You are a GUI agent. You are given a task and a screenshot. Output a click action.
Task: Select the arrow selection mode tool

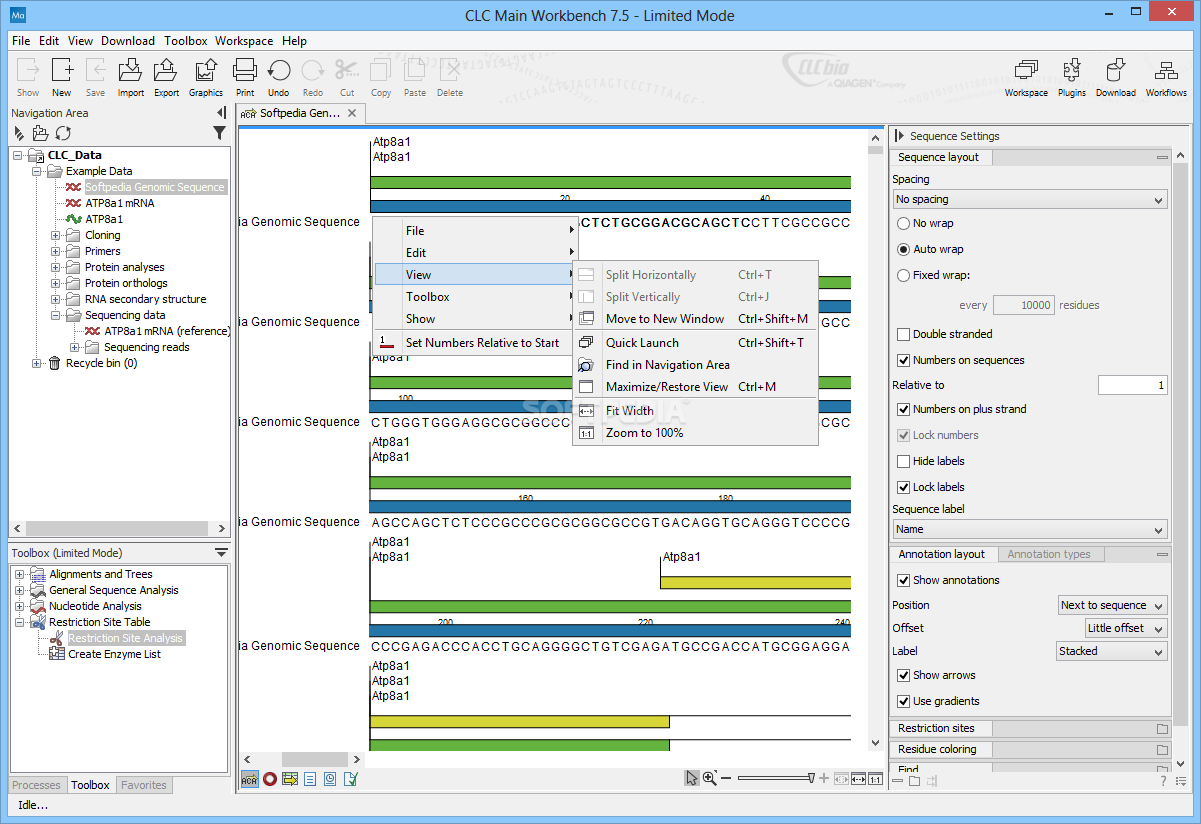[691, 778]
